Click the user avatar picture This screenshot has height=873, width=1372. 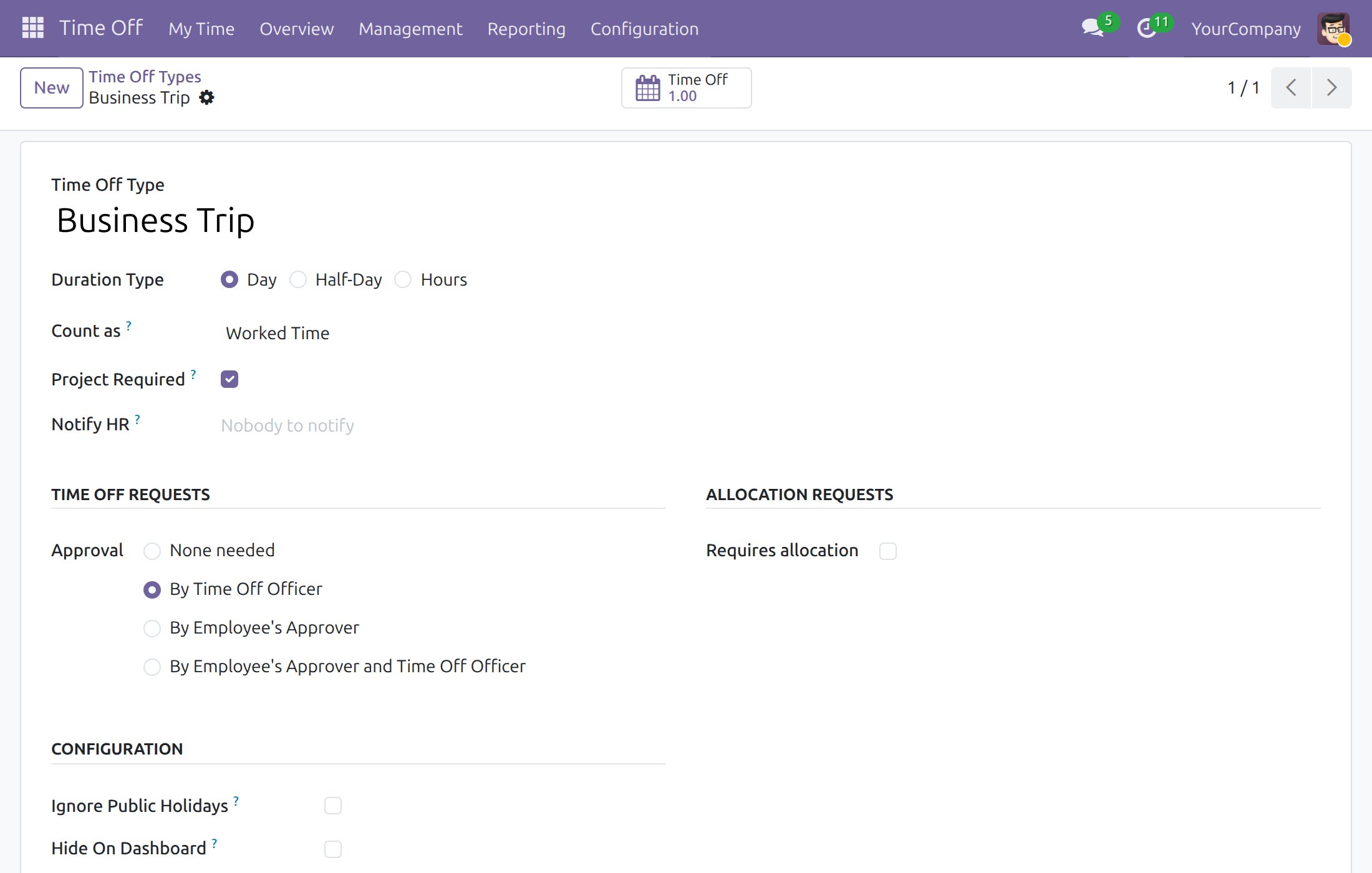click(1333, 29)
